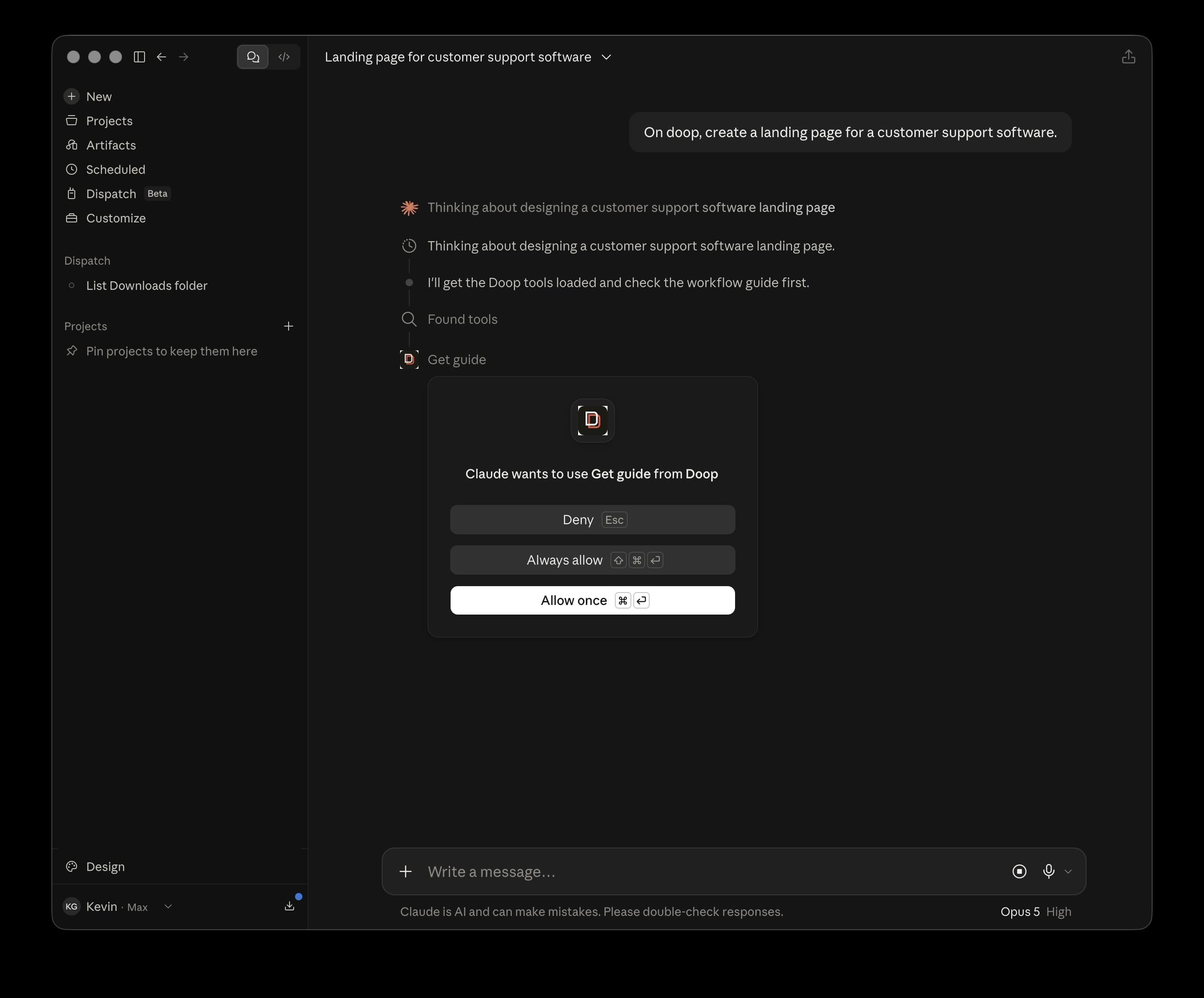Click the Artifacts shapes icon
1204x998 pixels.
click(x=72, y=145)
